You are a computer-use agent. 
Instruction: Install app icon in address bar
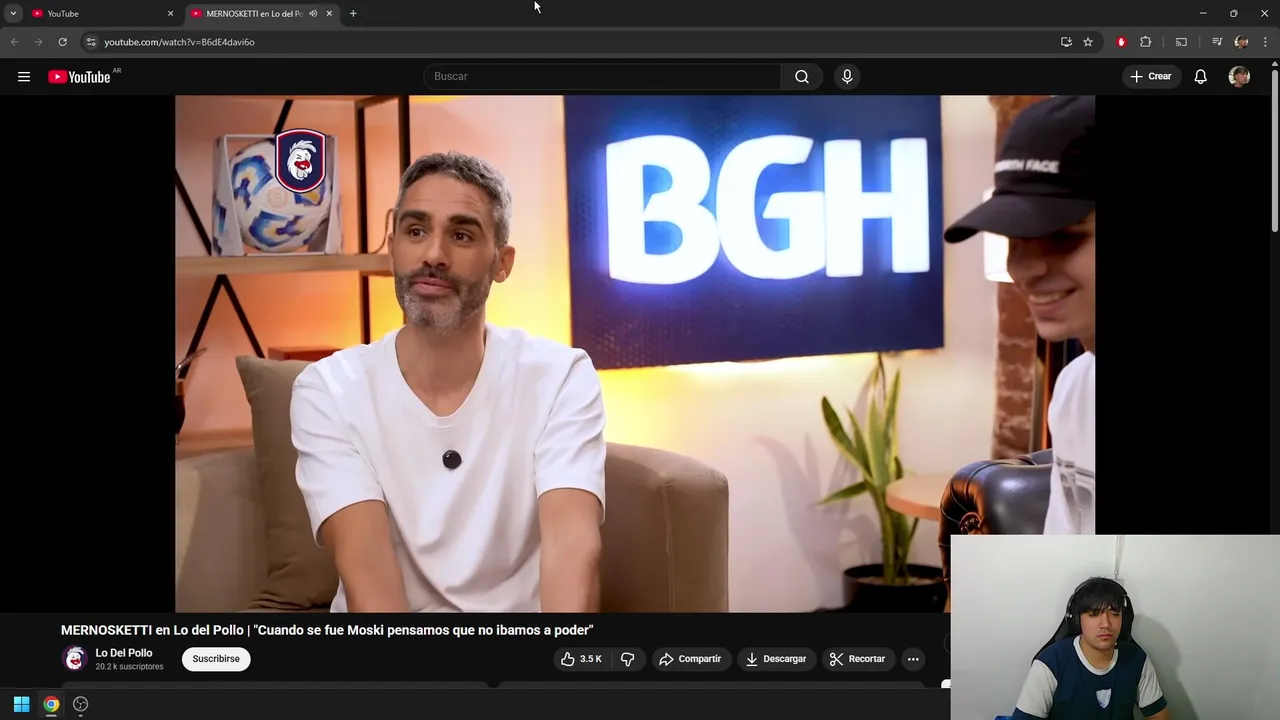1066,42
